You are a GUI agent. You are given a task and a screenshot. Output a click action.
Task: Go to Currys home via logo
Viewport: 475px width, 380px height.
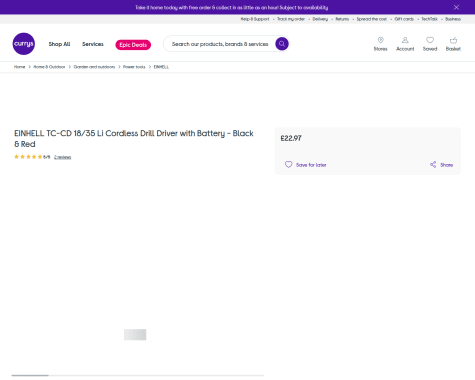pos(24,44)
